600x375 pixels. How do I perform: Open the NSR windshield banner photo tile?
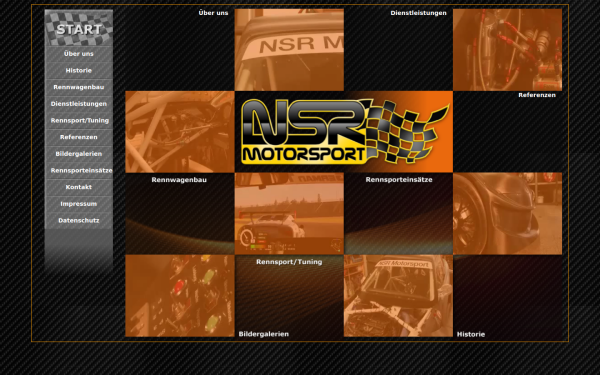[289, 50]
